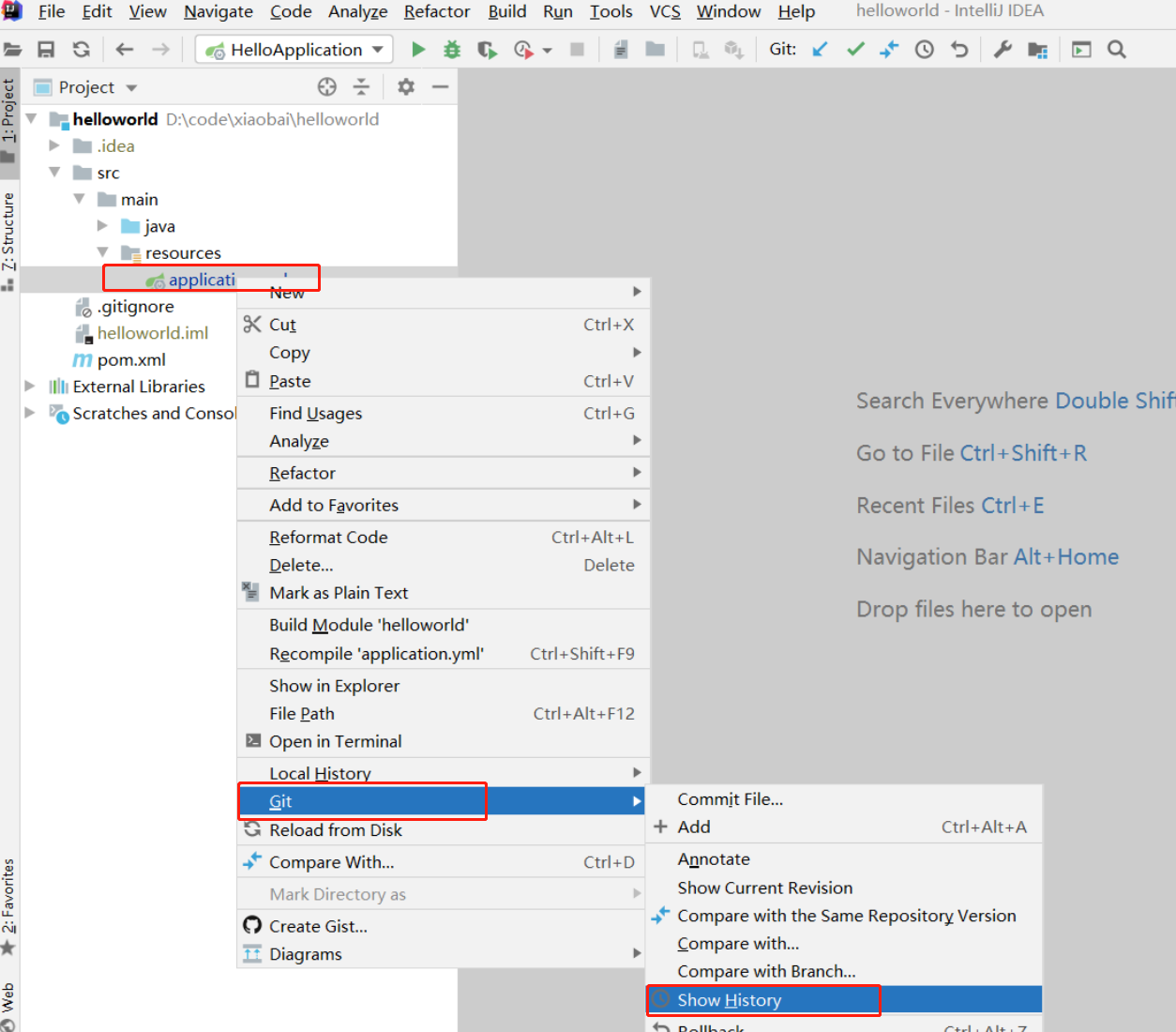The image size is (1176, 1032).
Task: Click the Synchronize/reload toolbar icon
Action: tap(82, 50)
